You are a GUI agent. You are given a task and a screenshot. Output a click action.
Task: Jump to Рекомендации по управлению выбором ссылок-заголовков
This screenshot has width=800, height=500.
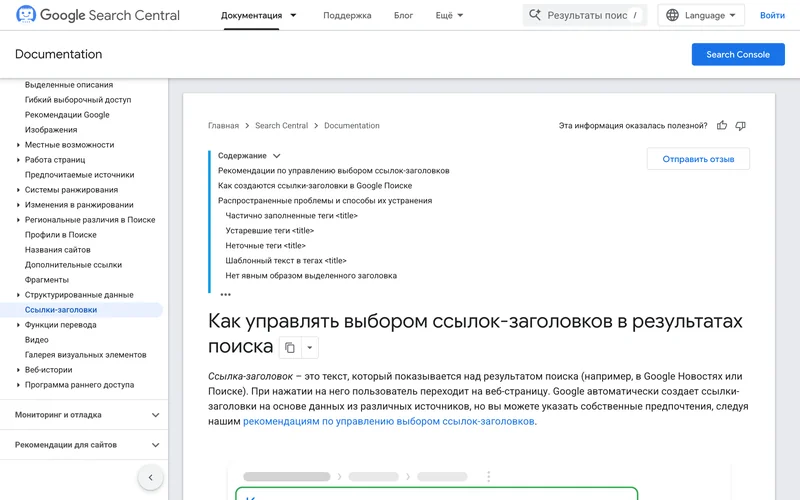pyautogui.click(x=334, y=170)
